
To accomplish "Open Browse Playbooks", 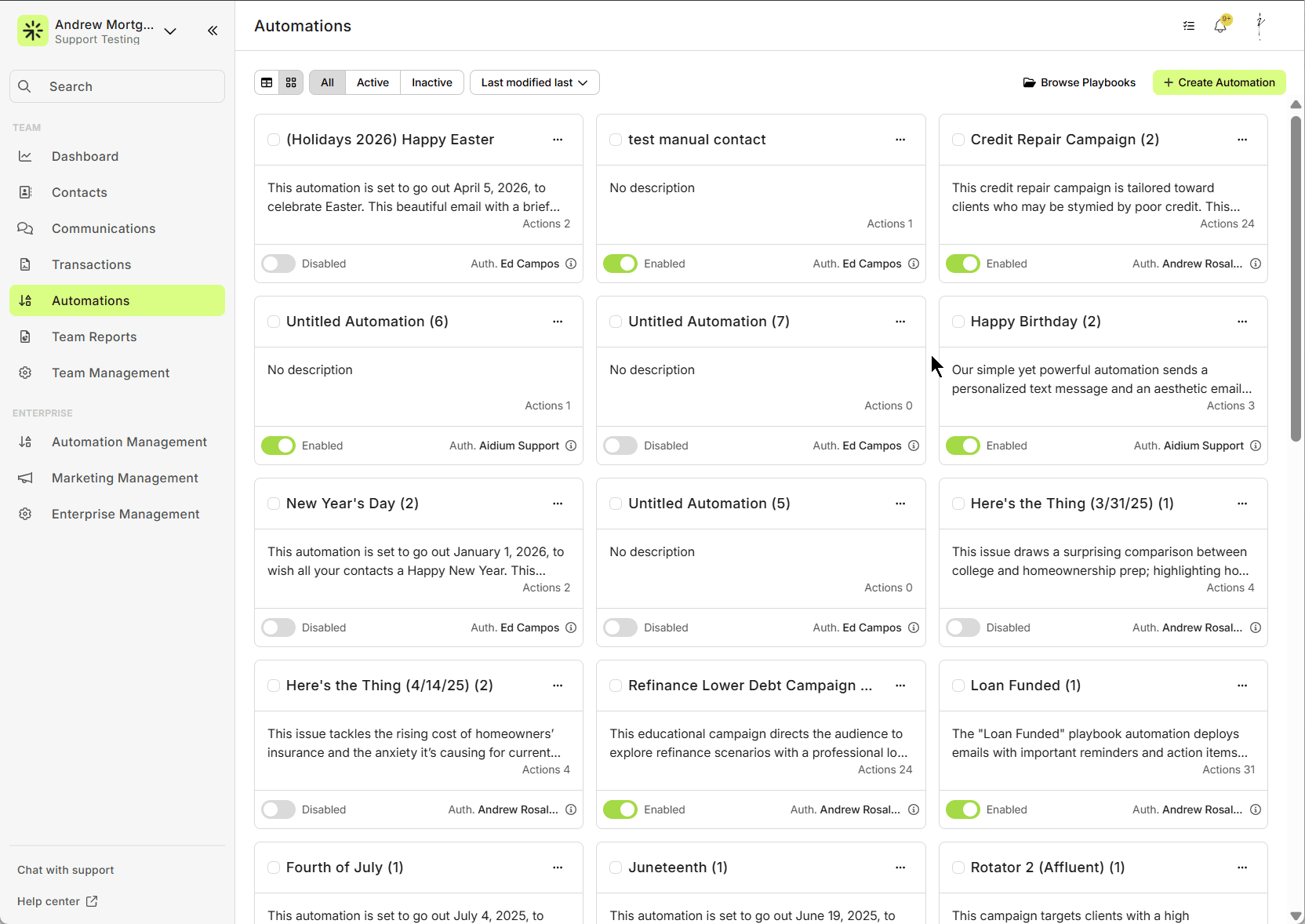I will 1079,82.
